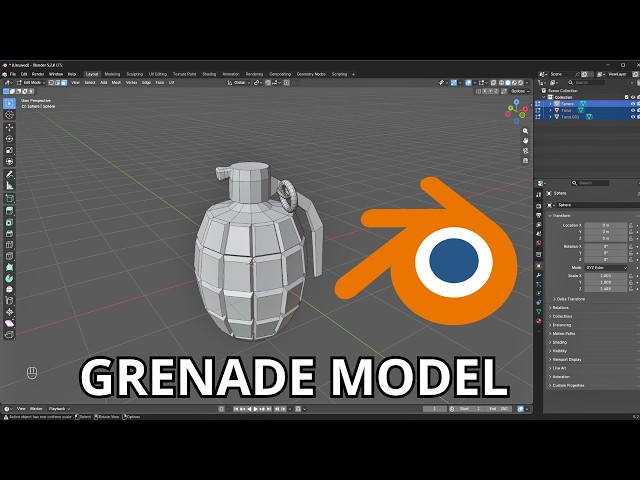Click the viewport zoom magnifier icon
The image size is (640, 480).
(x=525, y=131)
